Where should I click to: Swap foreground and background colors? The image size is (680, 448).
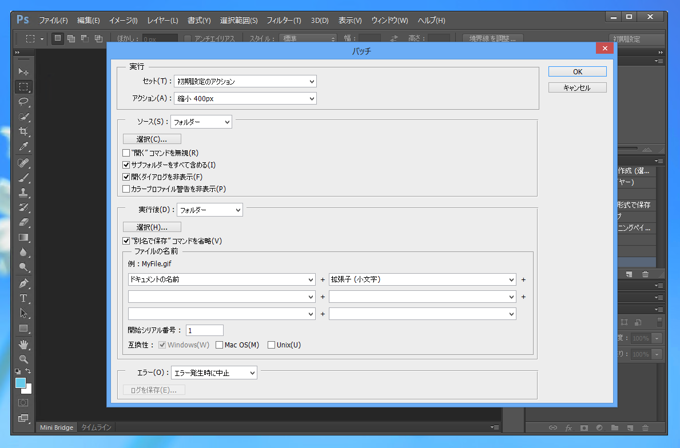tap(28, 371)
